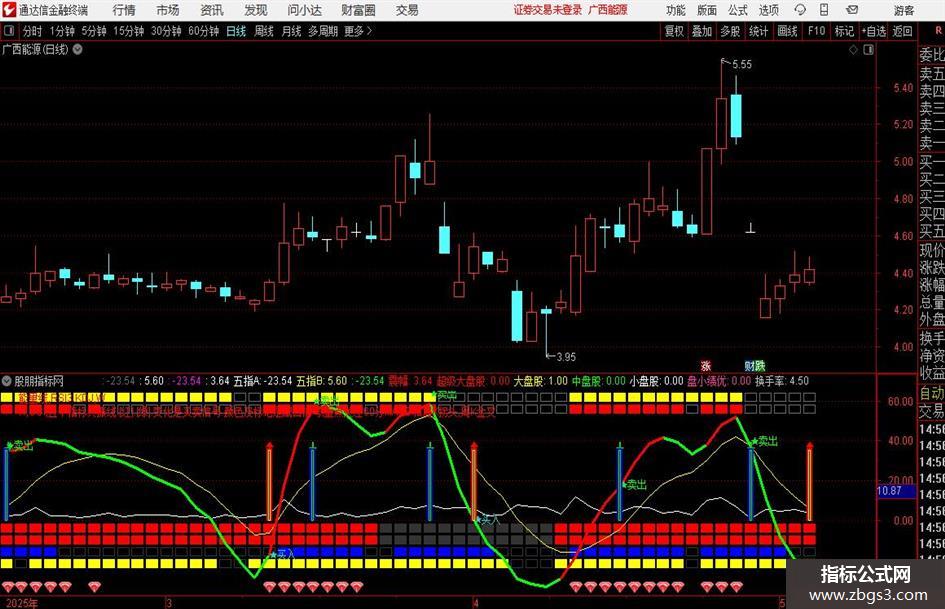Select the 5分钟 period tab
The height and width of the screenshot is (609, 945).
[94, 31]
